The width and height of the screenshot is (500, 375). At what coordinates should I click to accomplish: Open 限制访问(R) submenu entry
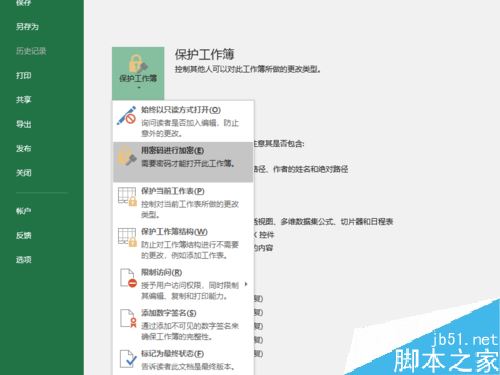(183, 284)
